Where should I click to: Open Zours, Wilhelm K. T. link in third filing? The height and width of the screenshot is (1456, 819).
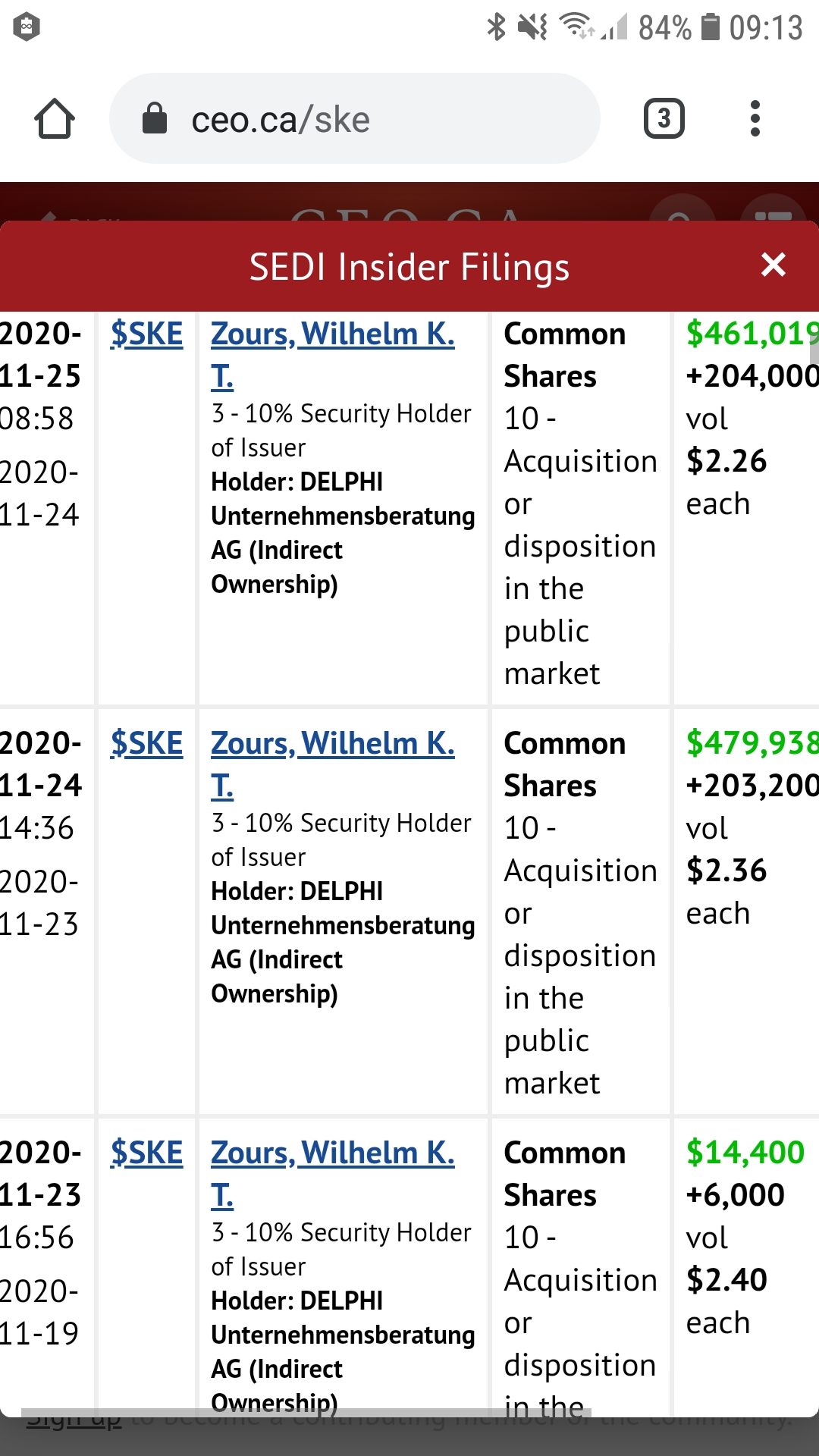pyautogui.click(x=332, y=1154)
